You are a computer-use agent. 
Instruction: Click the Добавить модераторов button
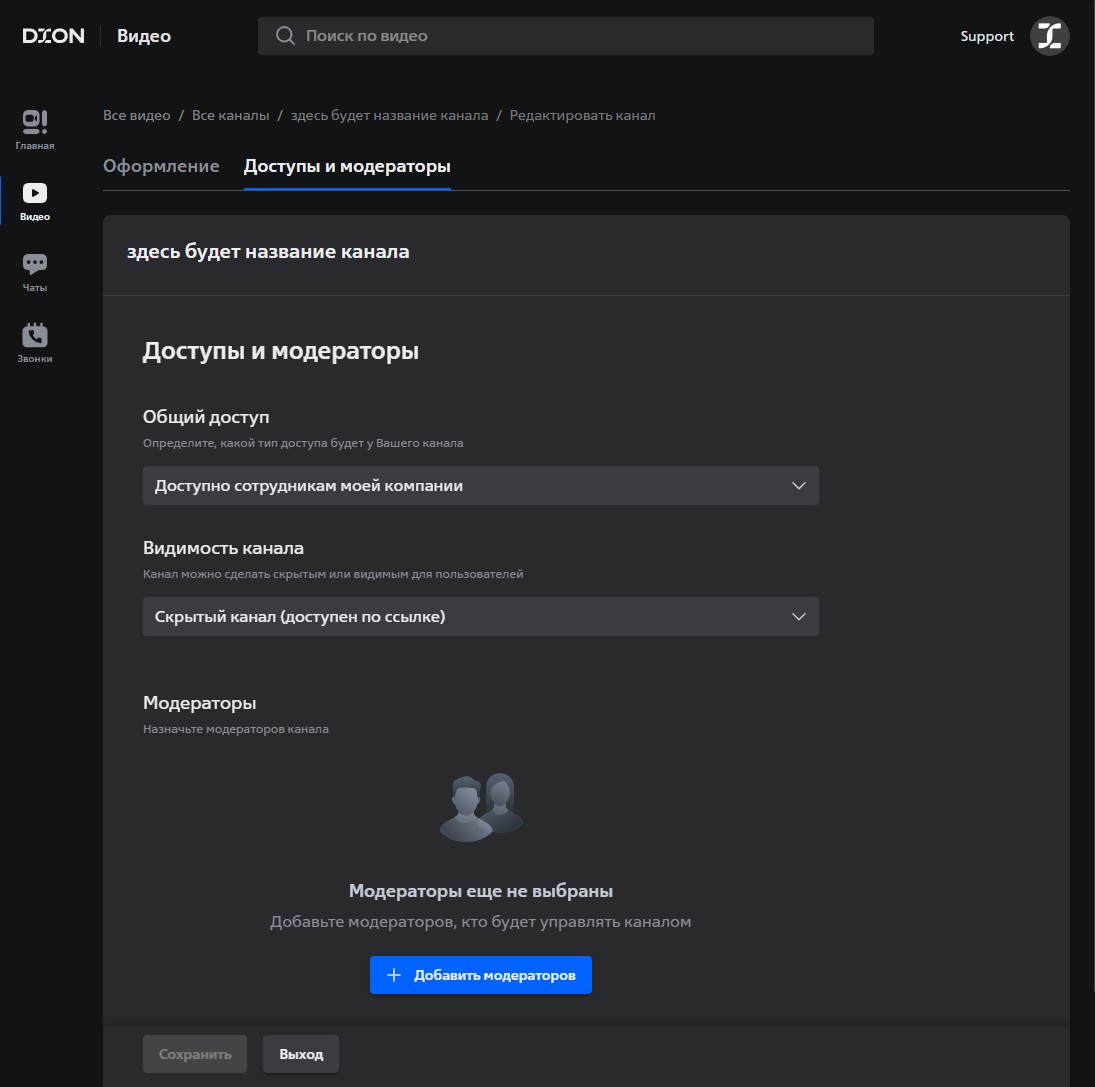pos(481,975)
